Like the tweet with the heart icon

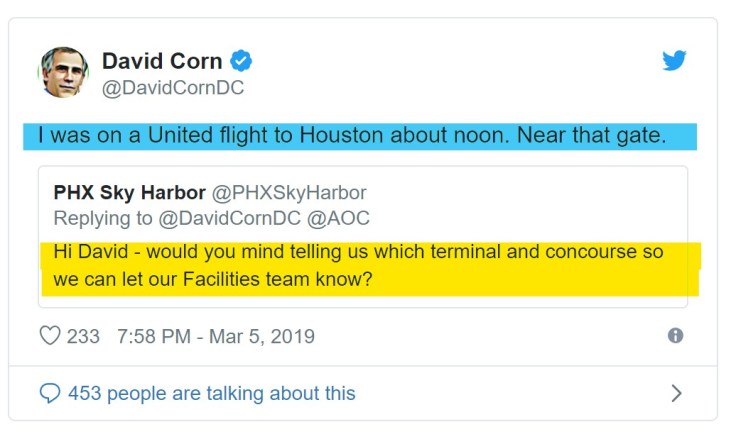[49, 336]
